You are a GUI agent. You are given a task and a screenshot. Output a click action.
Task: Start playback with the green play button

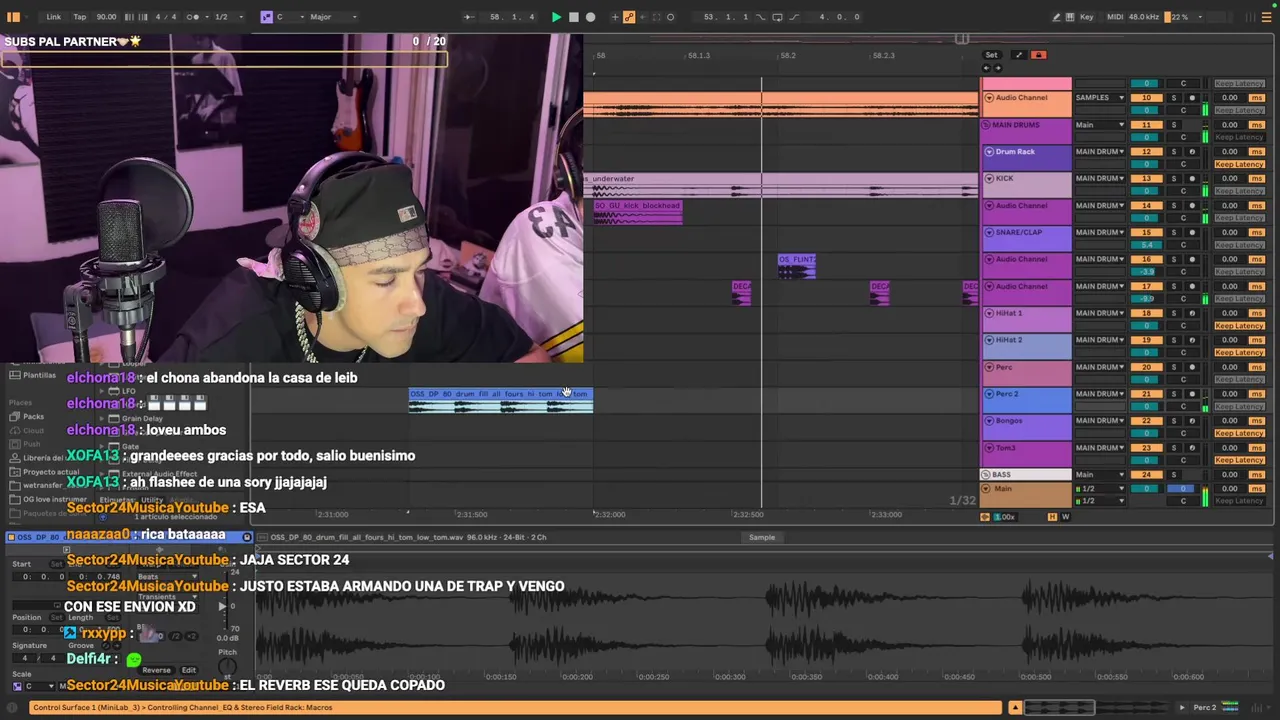click(556, 17)
